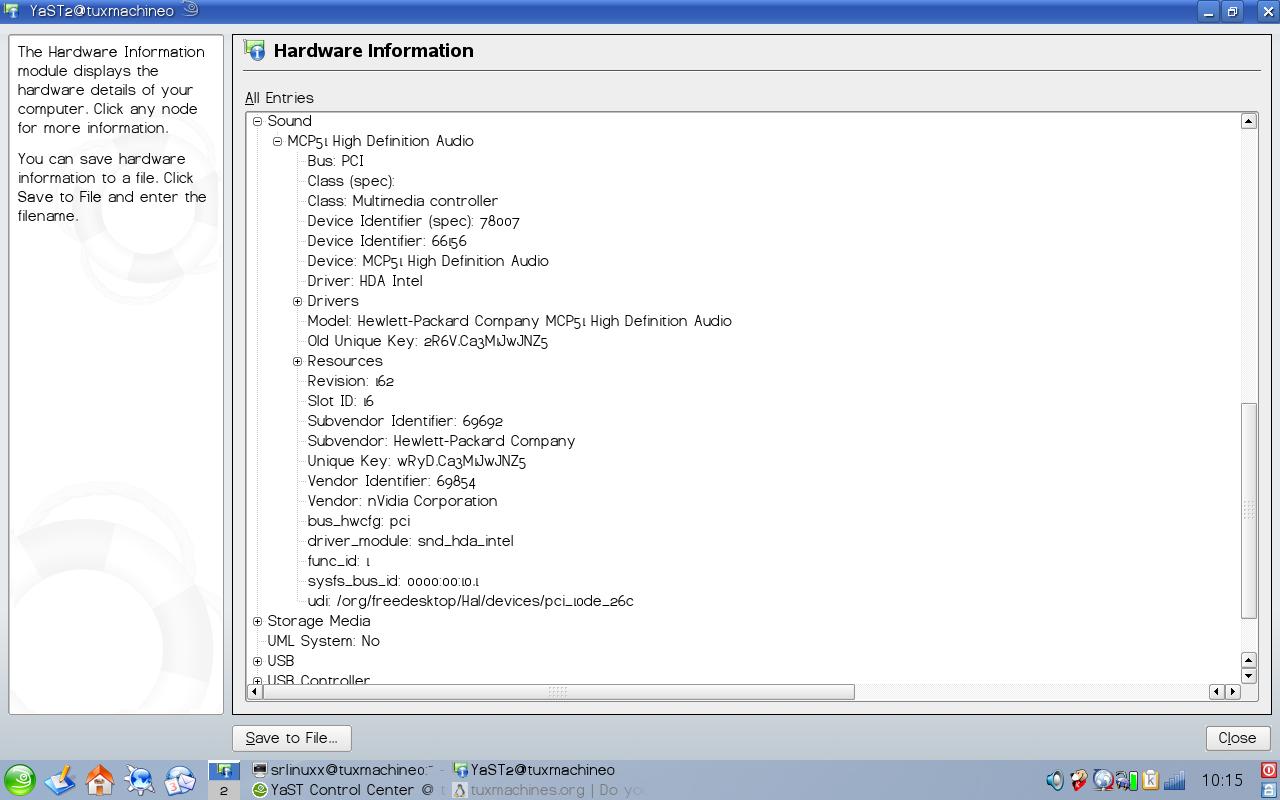This screenshot has width=1280, height=800.
Task: Switch to tuxmachines.org browser taskbar entry
Action: pos(548,790)
